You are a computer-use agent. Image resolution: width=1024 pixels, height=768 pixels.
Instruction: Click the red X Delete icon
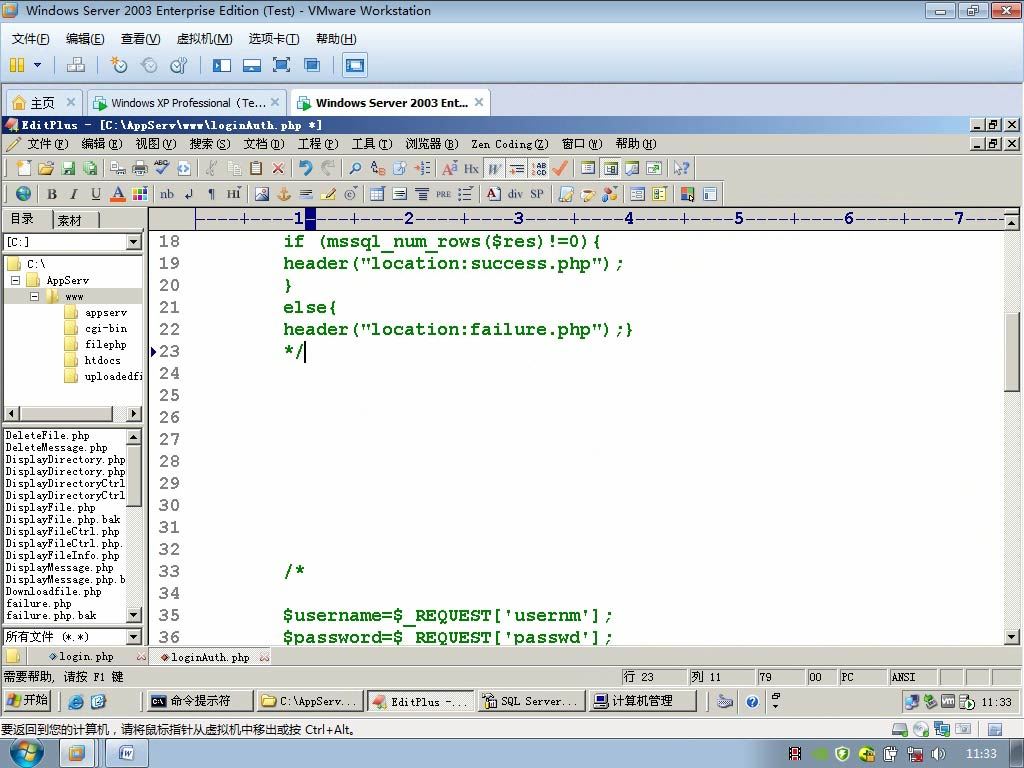tap(278, 168)
